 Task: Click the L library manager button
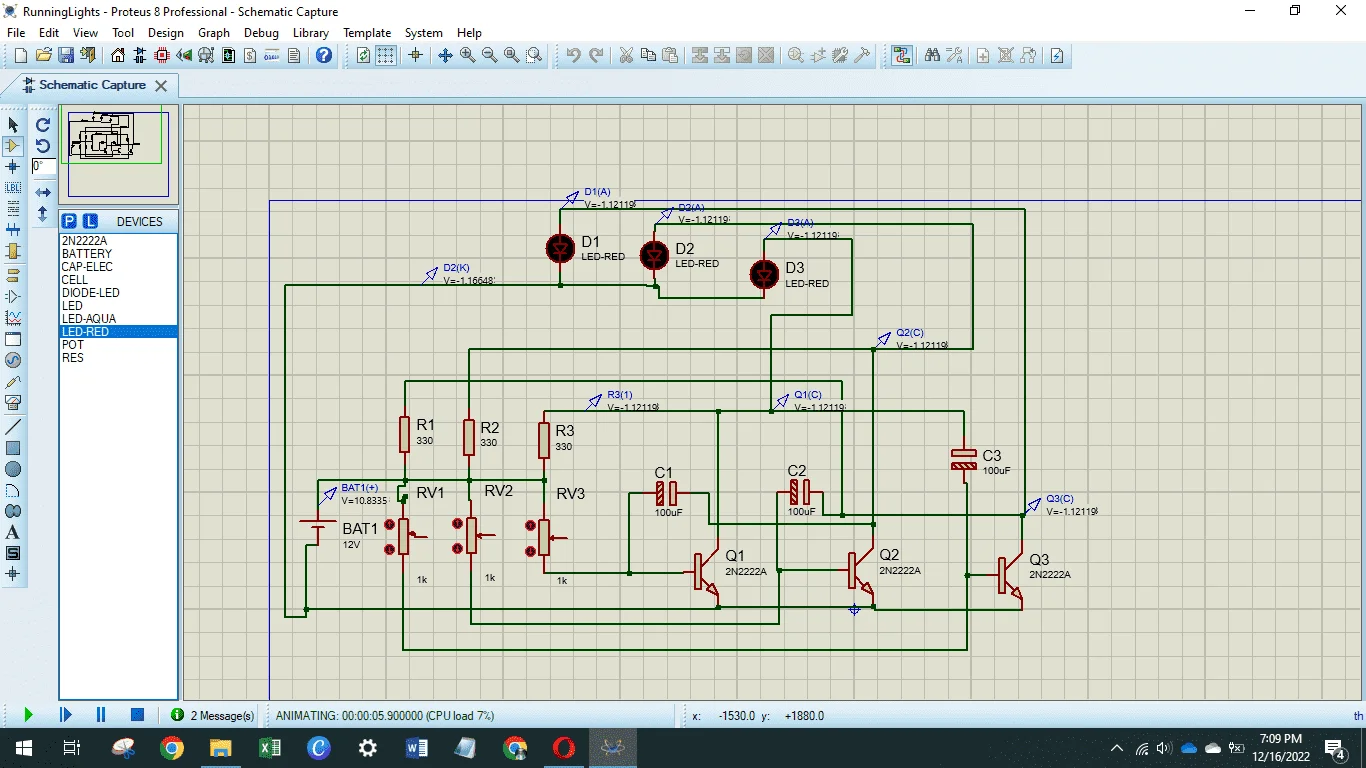click(x=89, y=221)
